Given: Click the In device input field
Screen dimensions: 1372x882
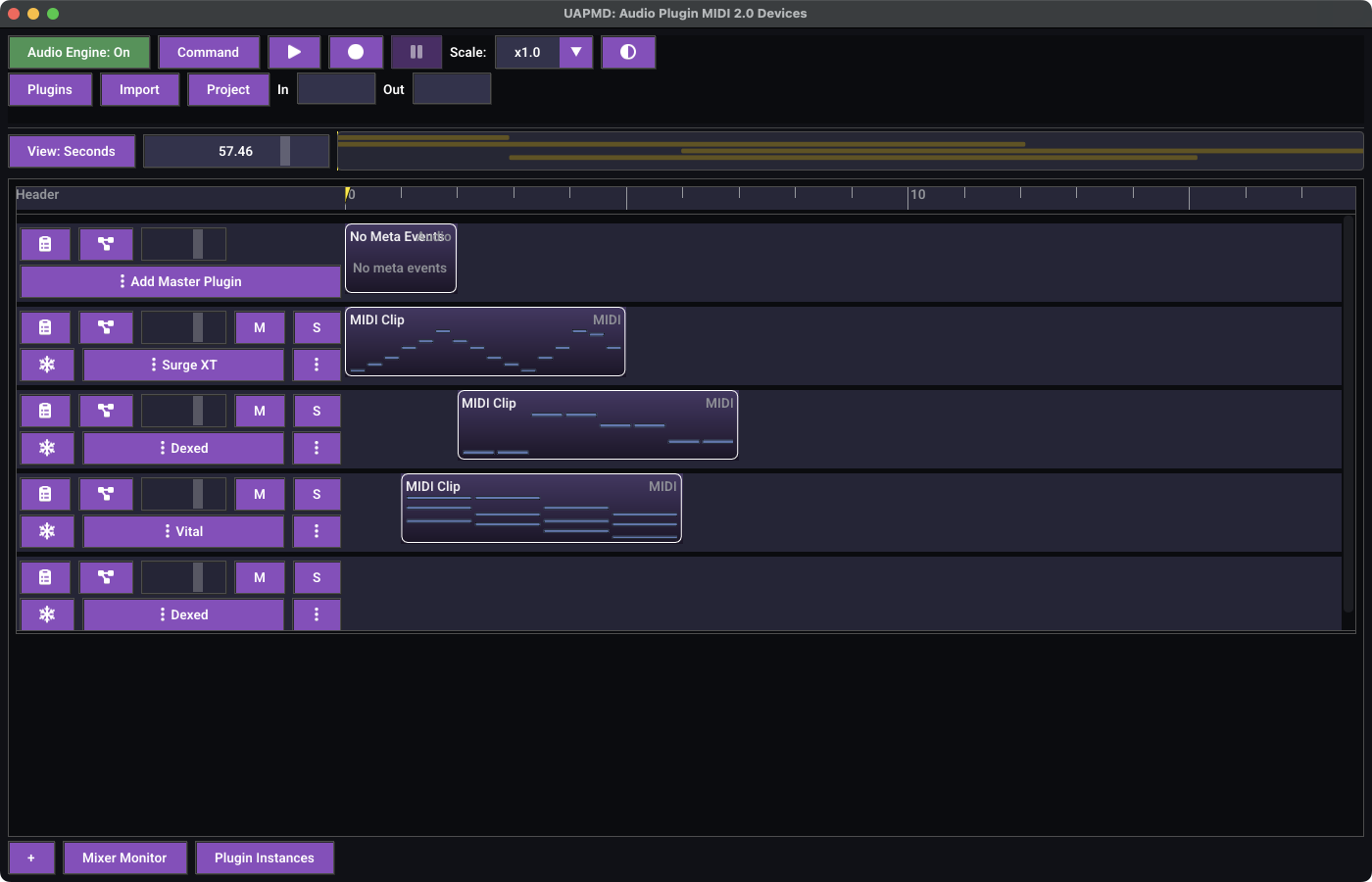Looking at the screenshot, I should [336, 89].
